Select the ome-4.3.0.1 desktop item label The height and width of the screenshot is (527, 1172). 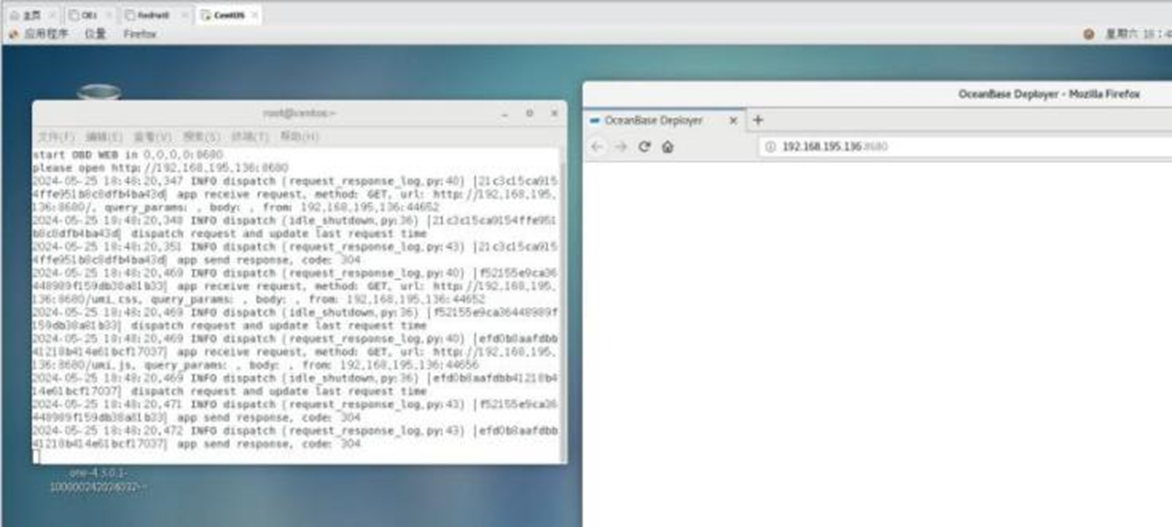(x=98, y=480)
